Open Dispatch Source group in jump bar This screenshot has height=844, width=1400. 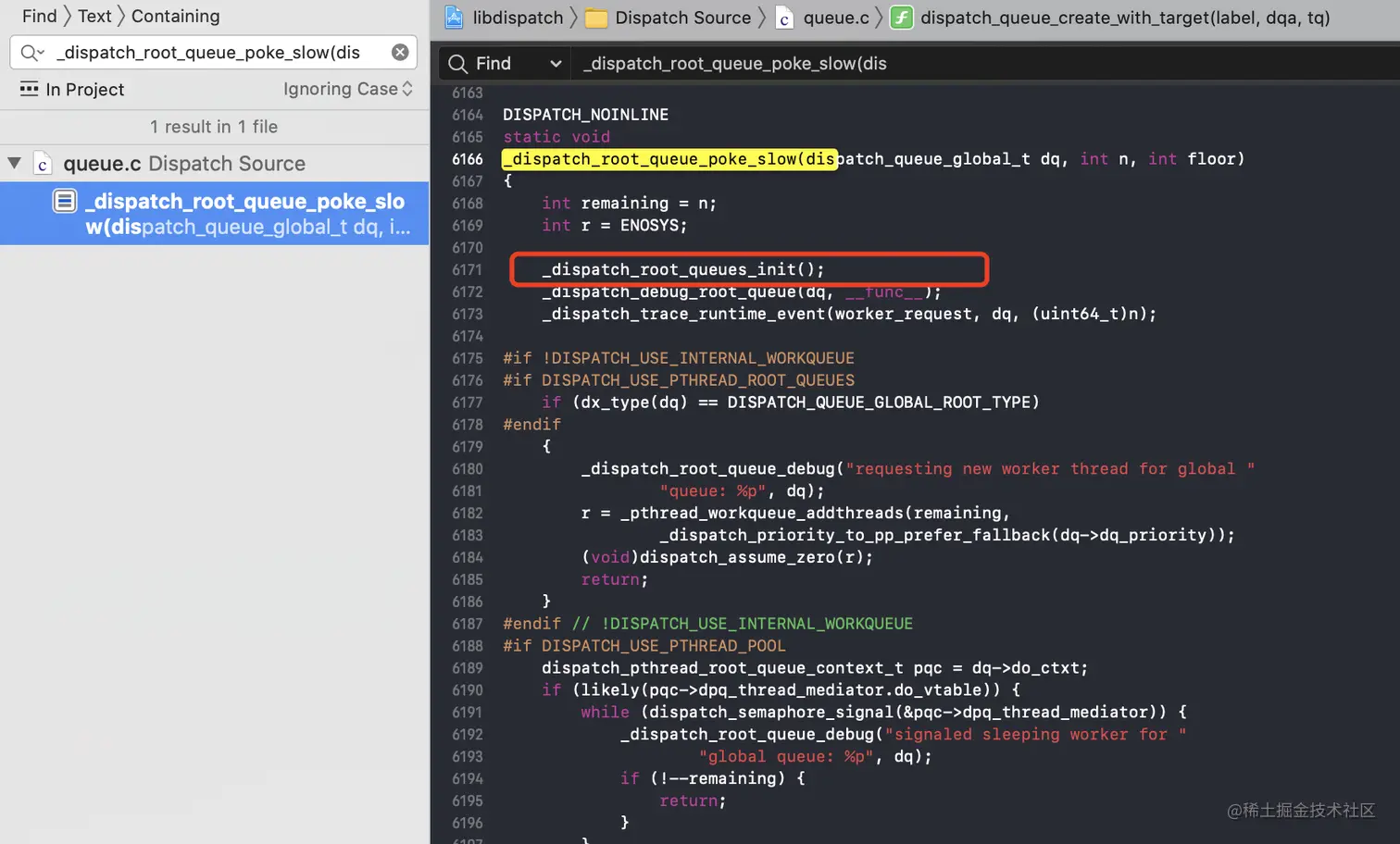point(682,18)
